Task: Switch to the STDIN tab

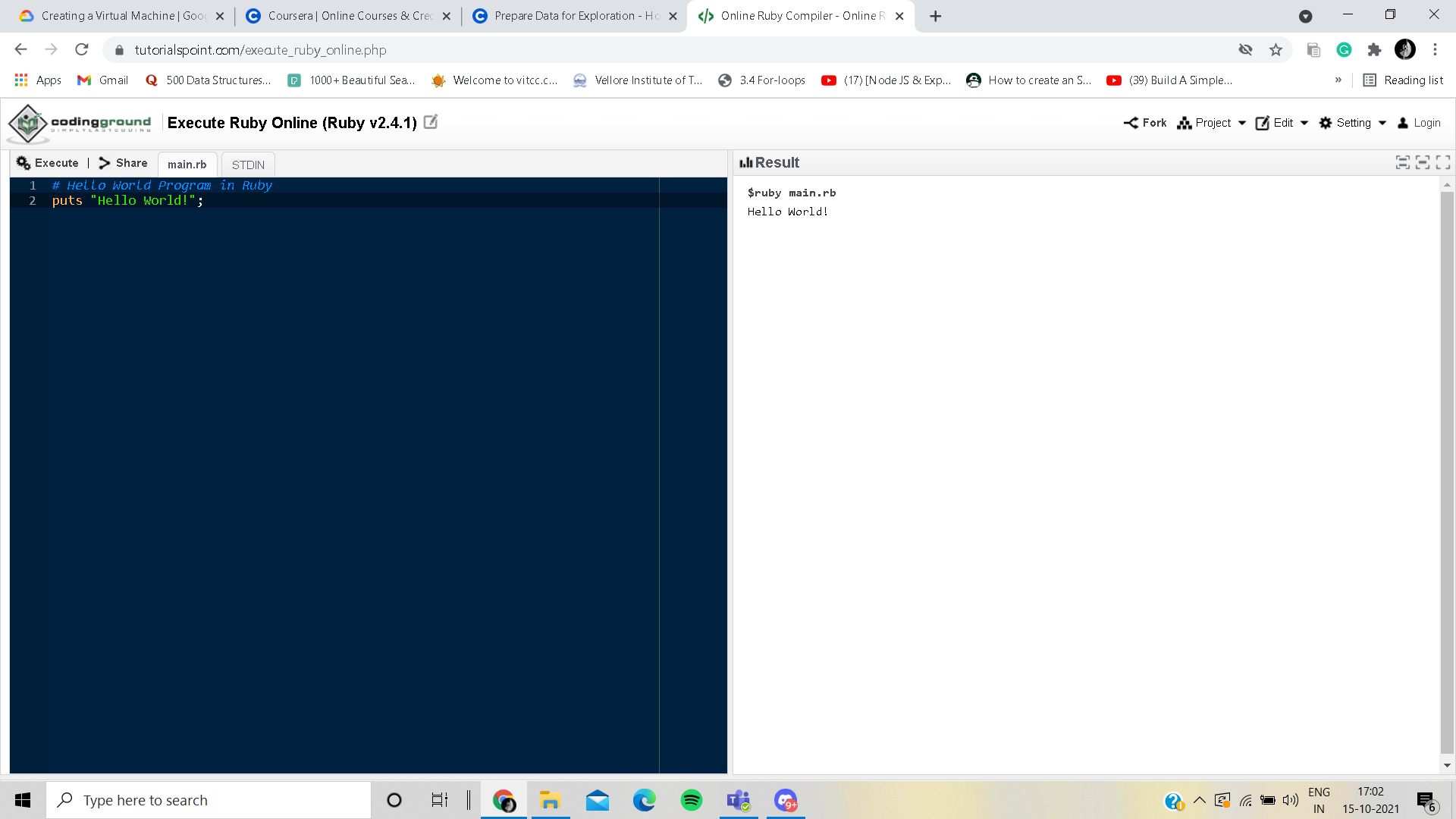Action: (248, 165)
